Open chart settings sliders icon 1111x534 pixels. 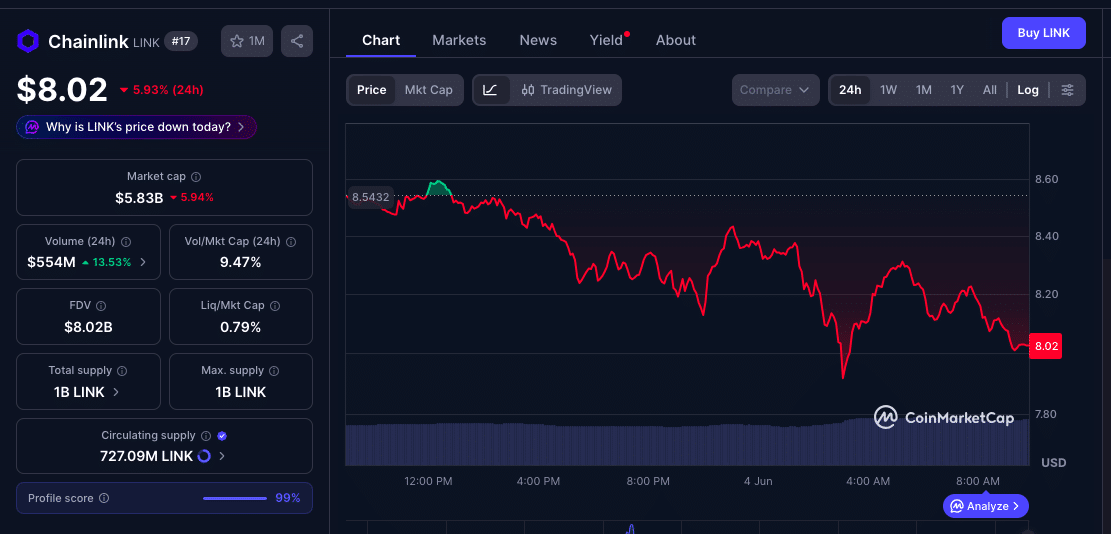(x=1067, y=90)
